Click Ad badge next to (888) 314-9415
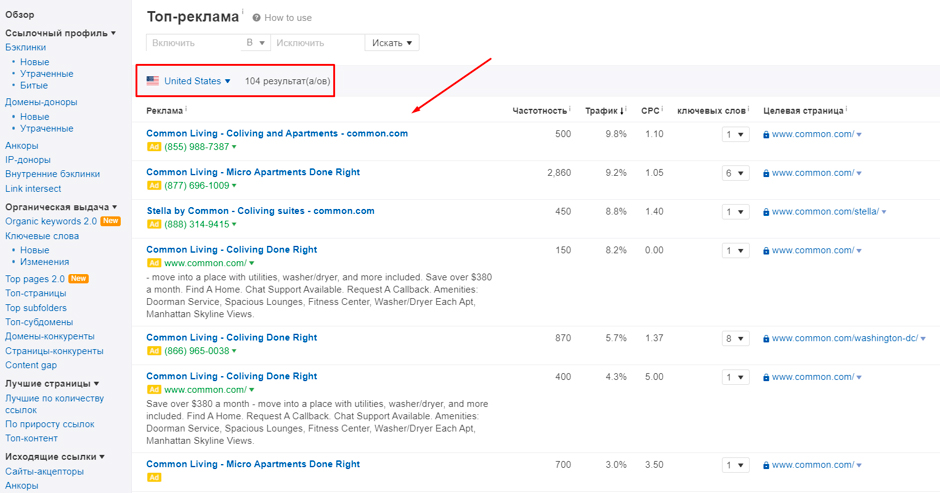 pos(154,224)
